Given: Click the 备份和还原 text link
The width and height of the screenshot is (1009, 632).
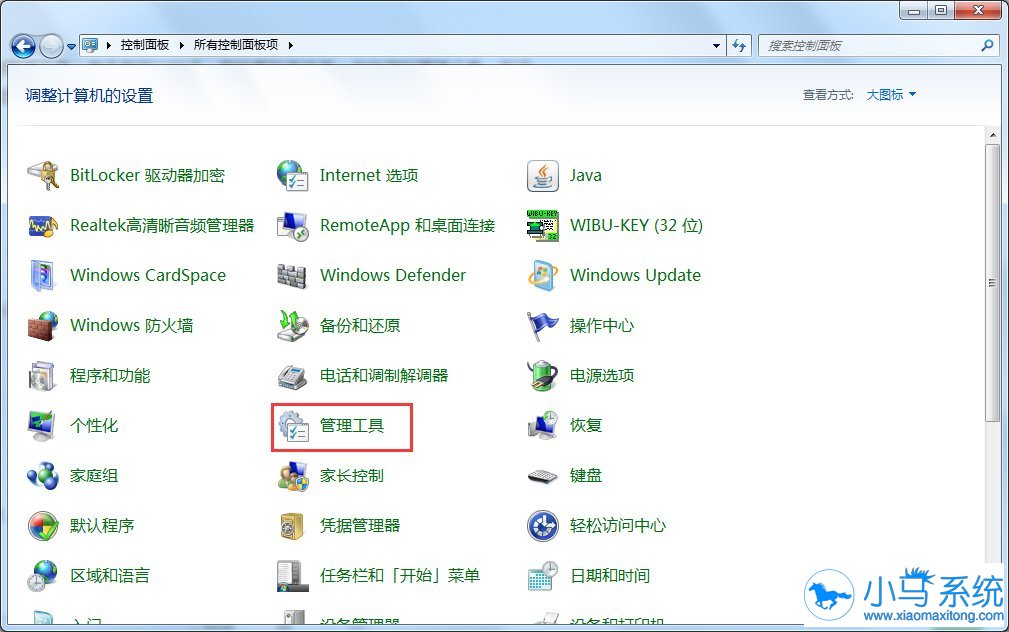Looking at the screenshot, I should pos(360,326).
